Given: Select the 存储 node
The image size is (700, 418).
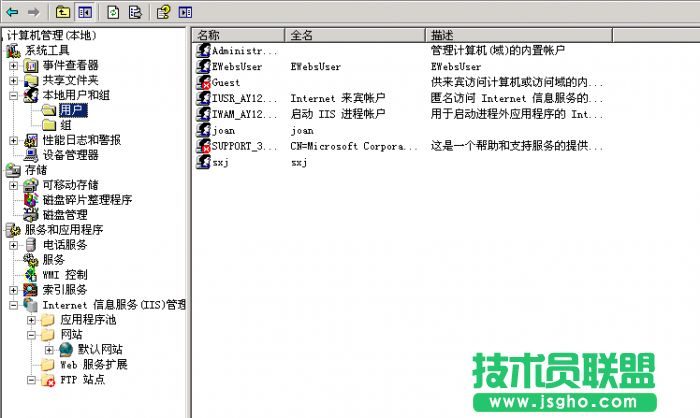Looking at the screenshot, I should pyautogui.click(x=36, y=170).
